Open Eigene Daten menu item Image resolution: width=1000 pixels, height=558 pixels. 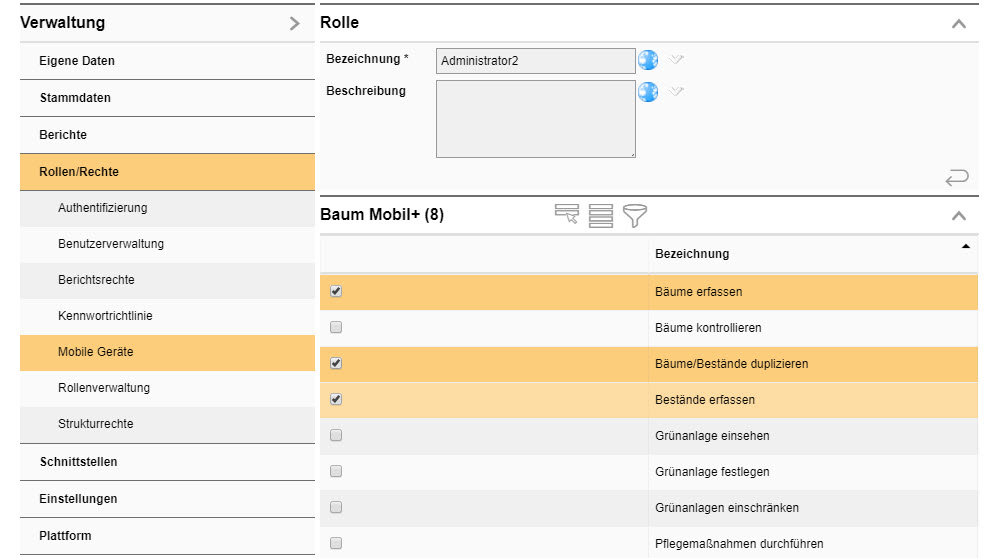[167, 61]
